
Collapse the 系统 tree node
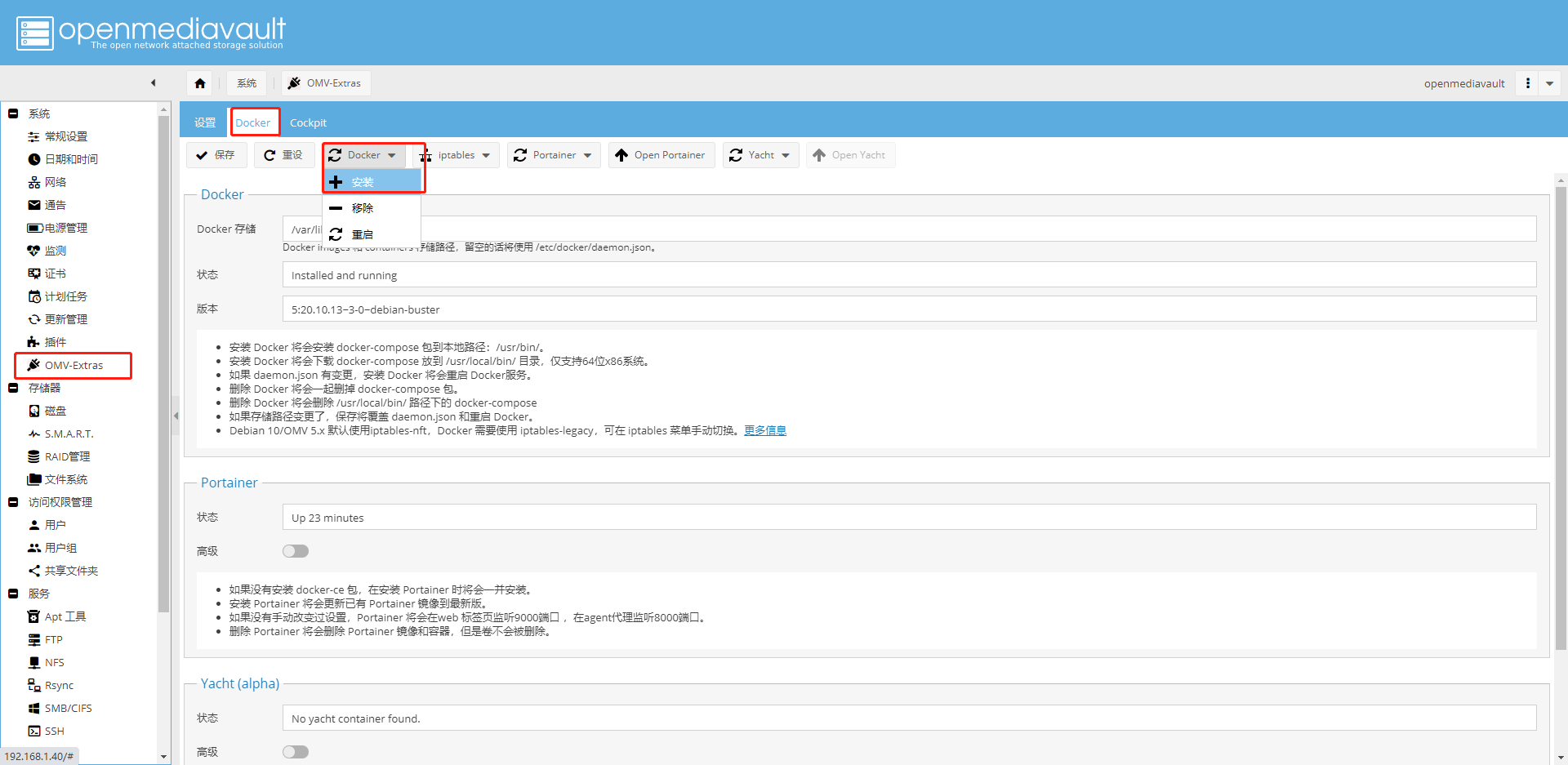click(x=13, y=113)
